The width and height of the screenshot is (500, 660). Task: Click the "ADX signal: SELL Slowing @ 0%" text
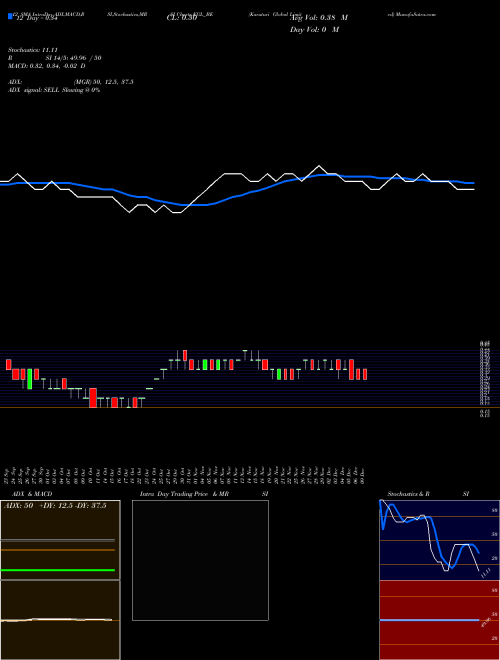(54, 90)
